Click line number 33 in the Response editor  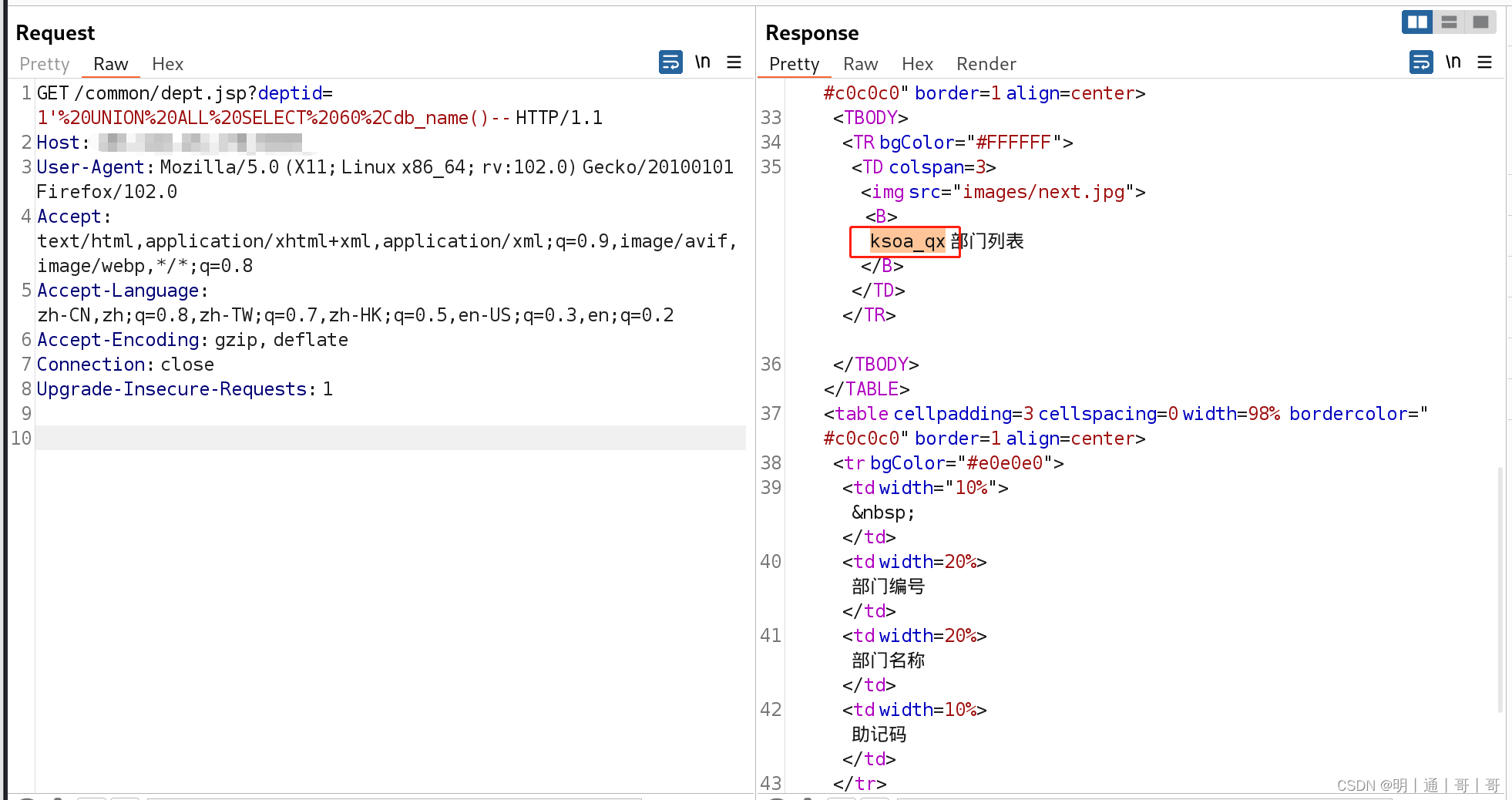[x=770, y=117]
